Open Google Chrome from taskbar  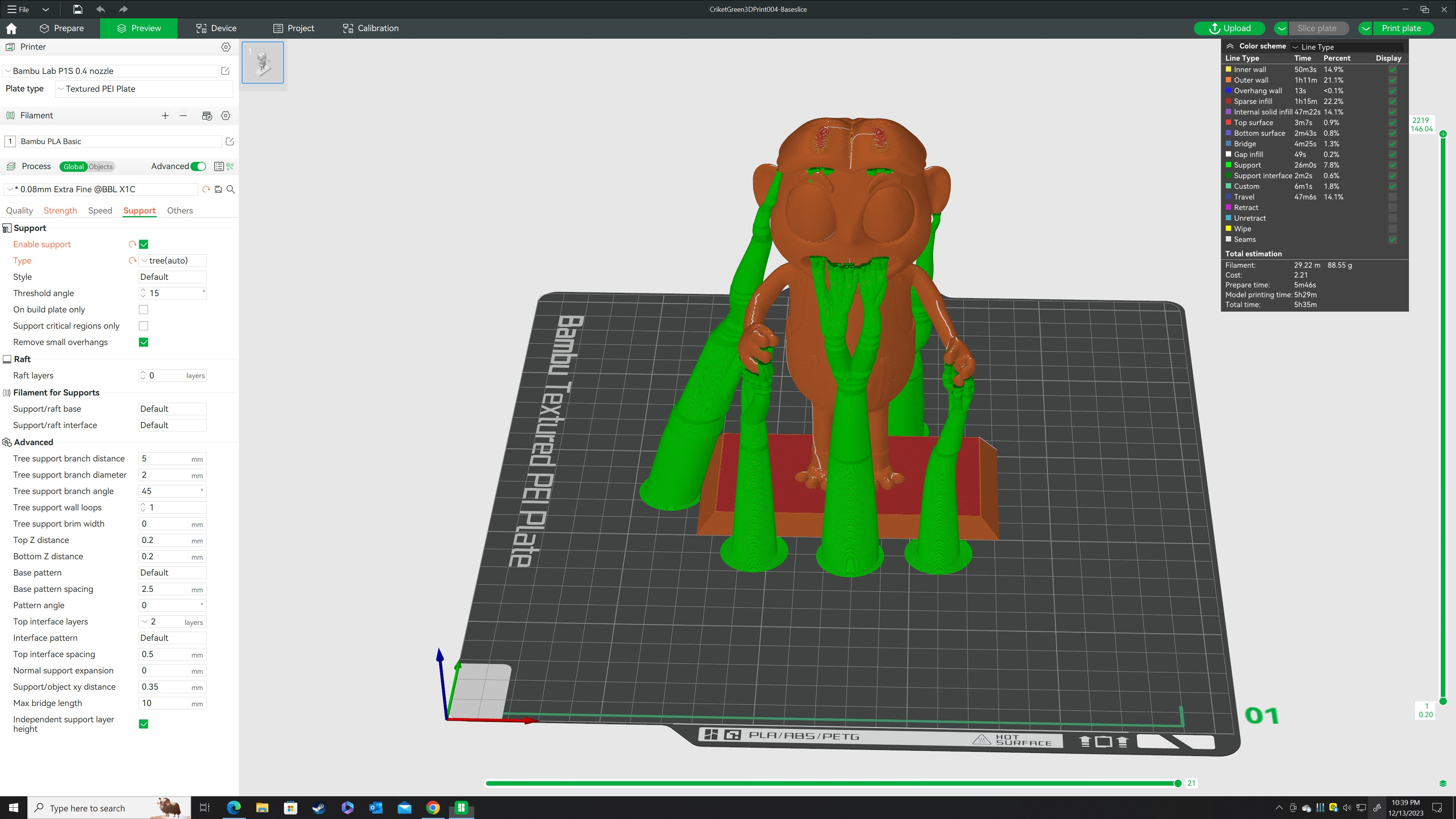pyautogui.click(x=433, y=808)
